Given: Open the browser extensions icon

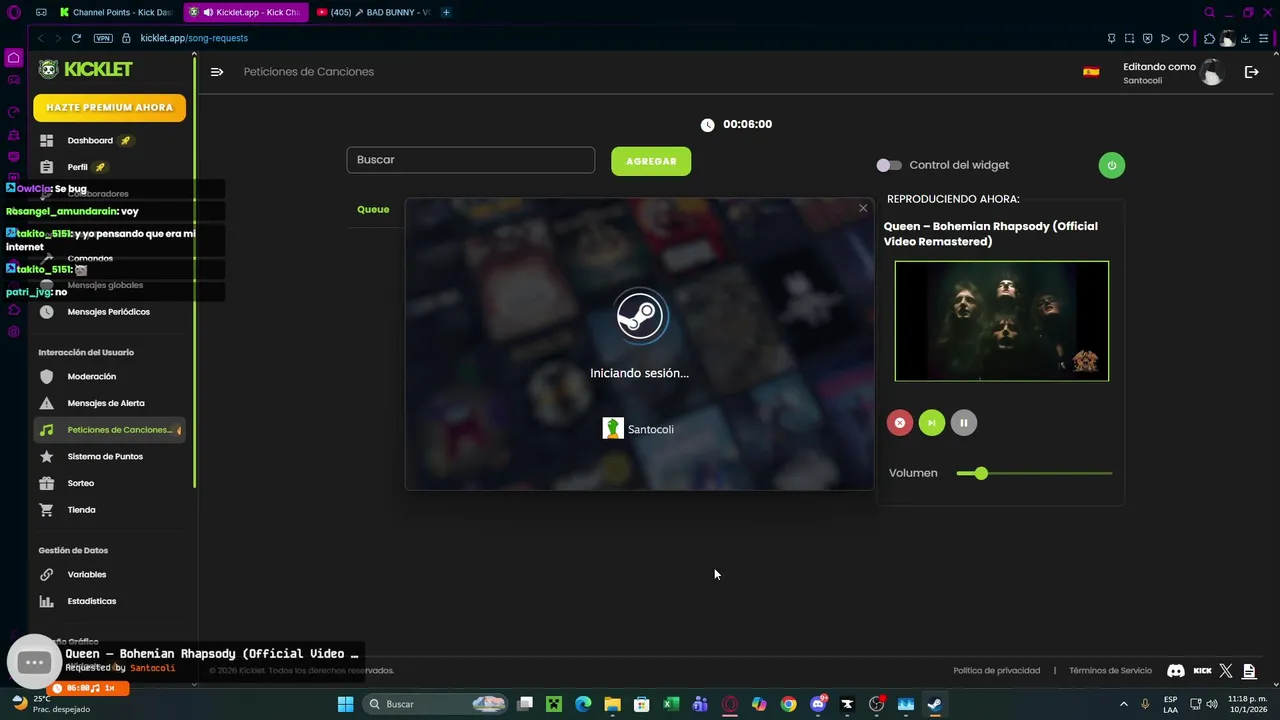Looking at the screenshot, I should [1209, 38].
